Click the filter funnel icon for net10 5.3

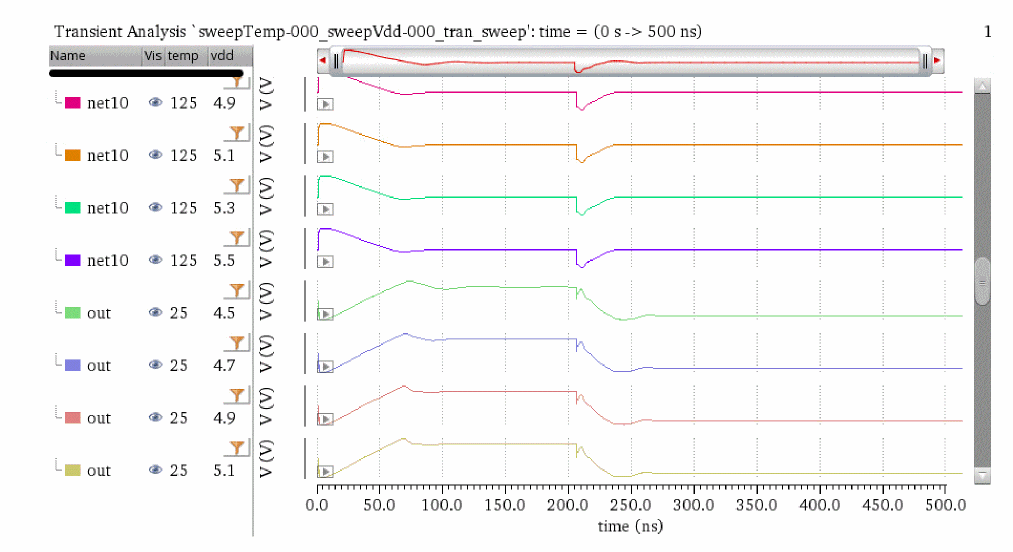click(237, 185)
